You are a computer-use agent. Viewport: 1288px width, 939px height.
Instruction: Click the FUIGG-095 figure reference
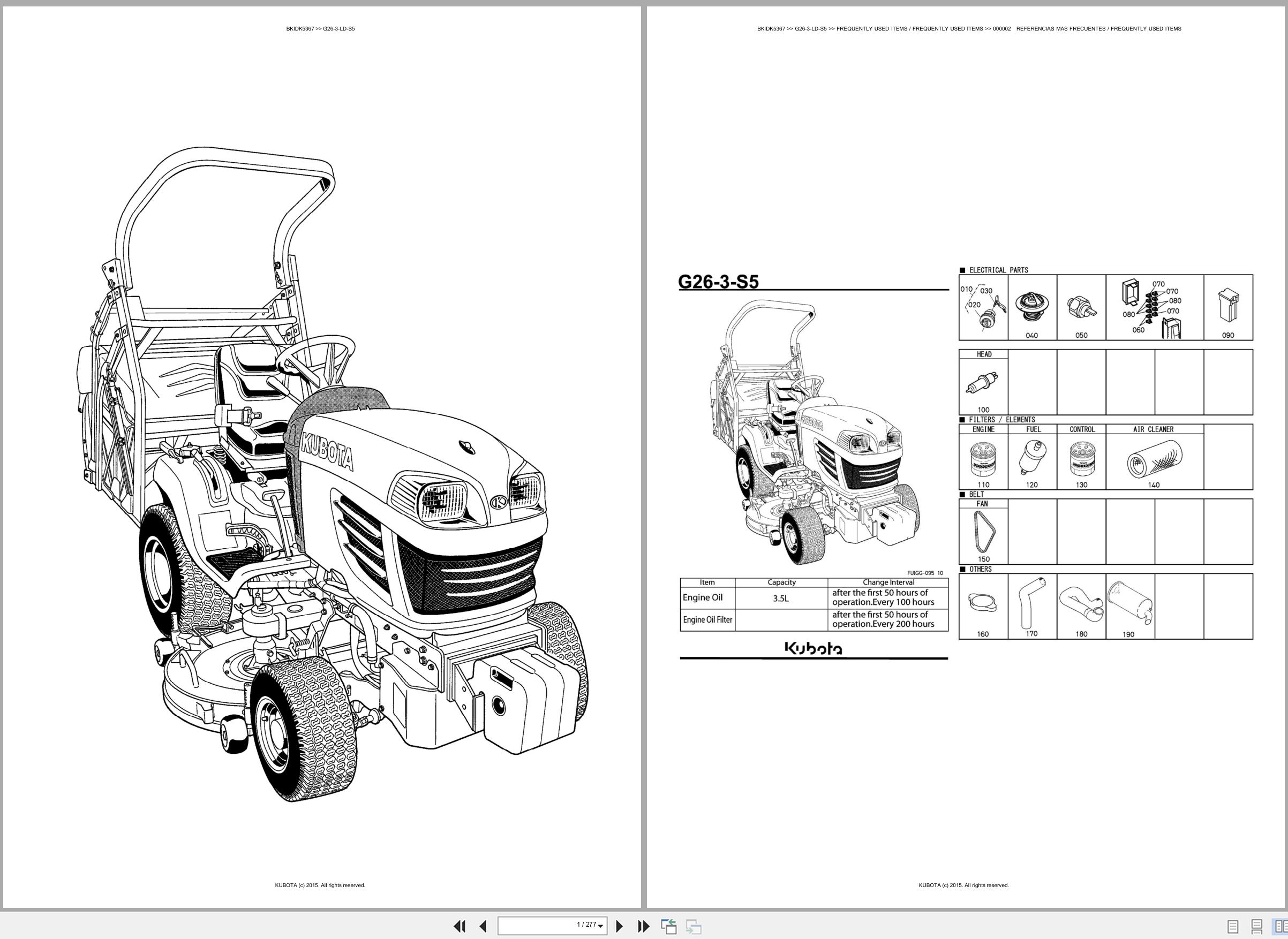pyautogui.click(x=925, y=573)
